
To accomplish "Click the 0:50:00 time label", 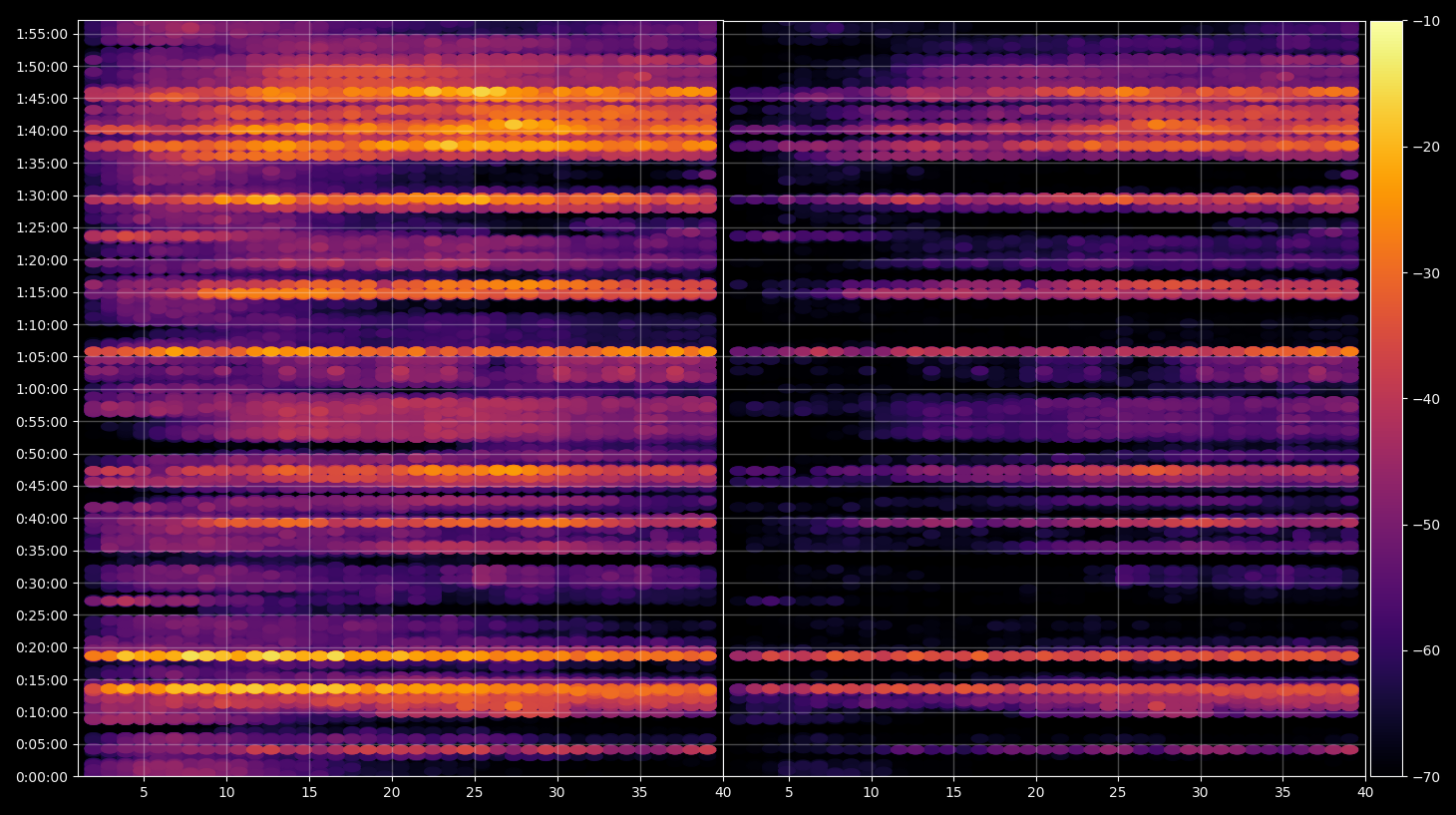I will (42, 454).
